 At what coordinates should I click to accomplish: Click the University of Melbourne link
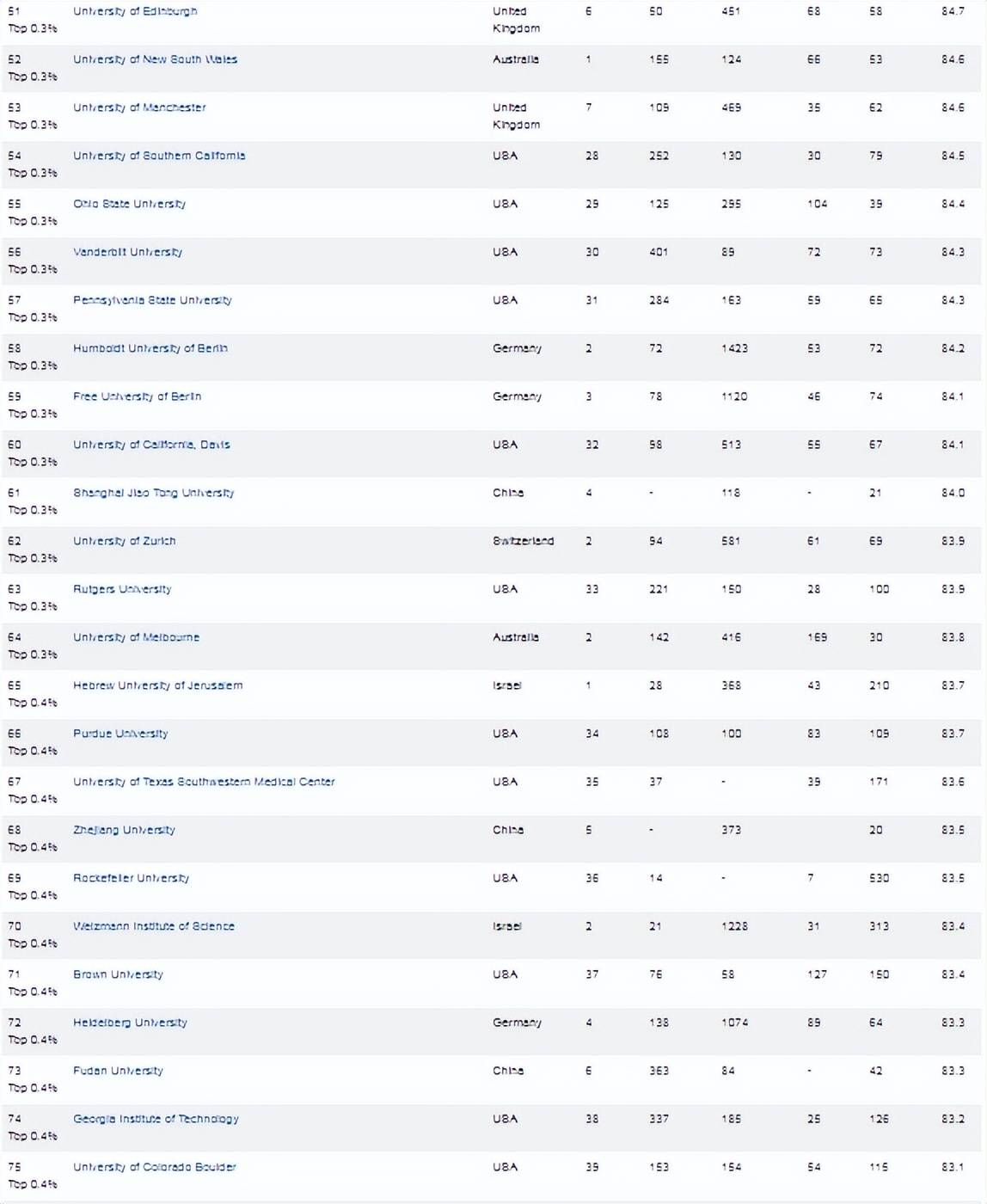[136, 637]
